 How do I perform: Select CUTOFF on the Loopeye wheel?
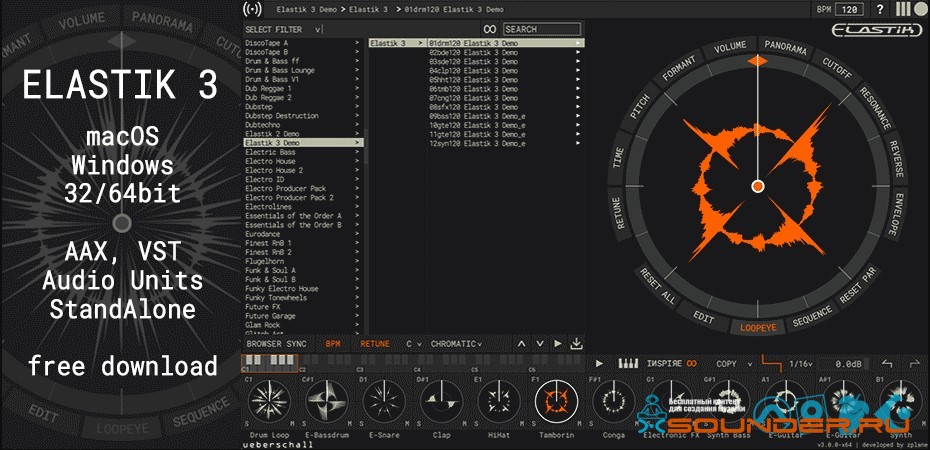[x=837, y=69]
